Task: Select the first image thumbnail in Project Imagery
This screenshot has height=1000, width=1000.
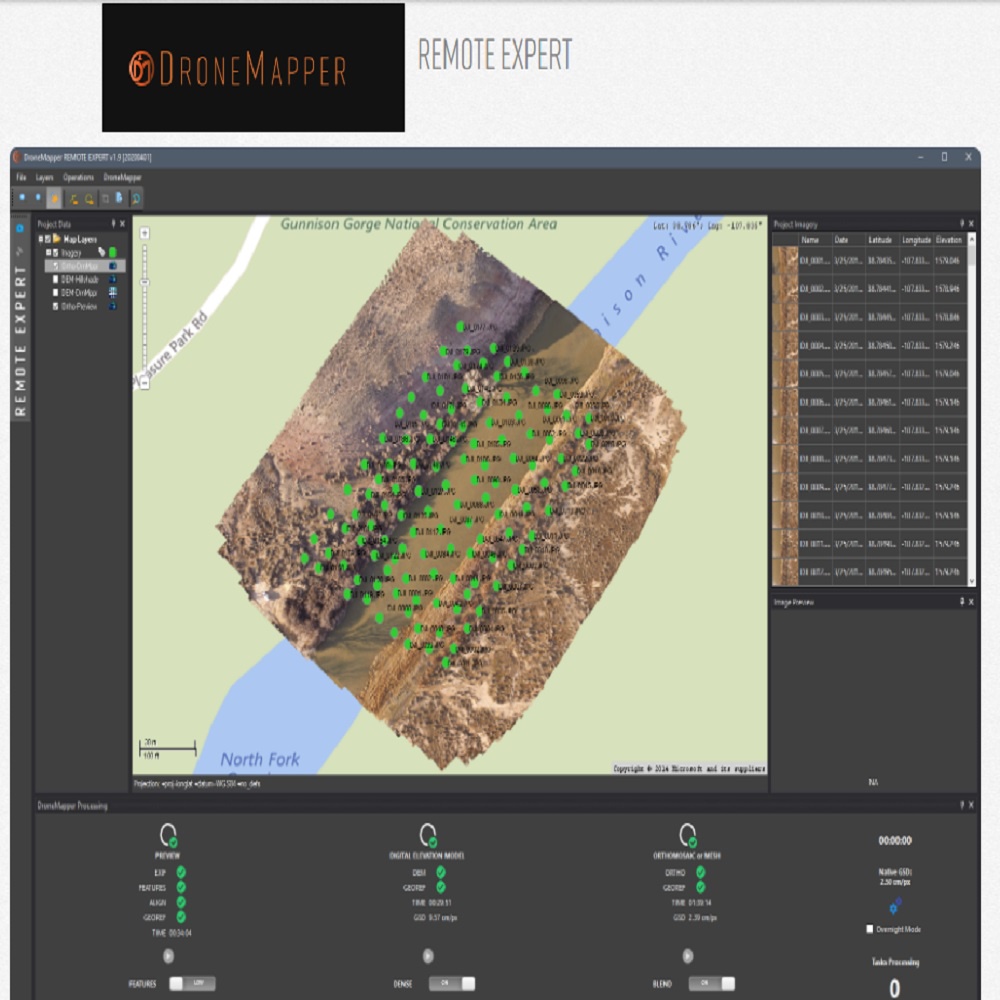Action: pyautogui.click(x=785, y=260)
